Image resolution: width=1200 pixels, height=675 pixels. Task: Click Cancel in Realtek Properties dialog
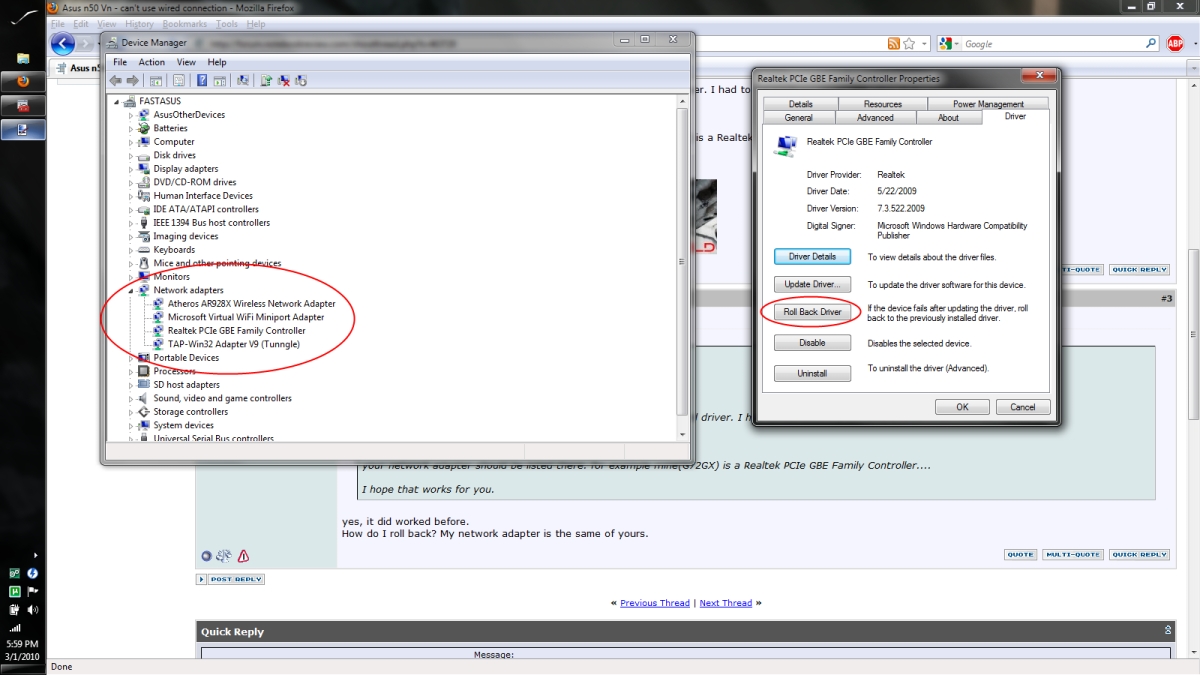(x=1023, y=407)
